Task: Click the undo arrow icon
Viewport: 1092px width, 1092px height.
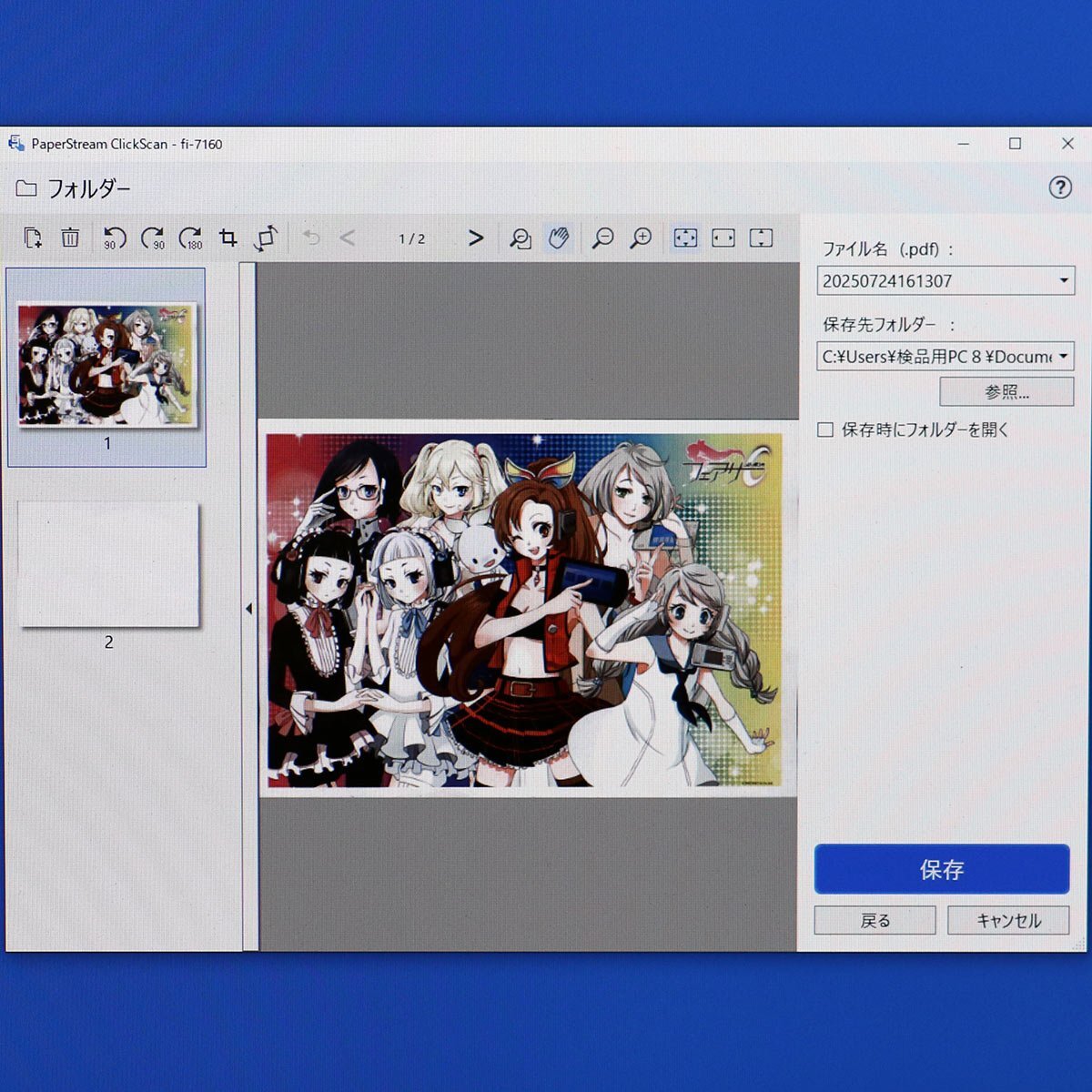Action: [311, 238]
